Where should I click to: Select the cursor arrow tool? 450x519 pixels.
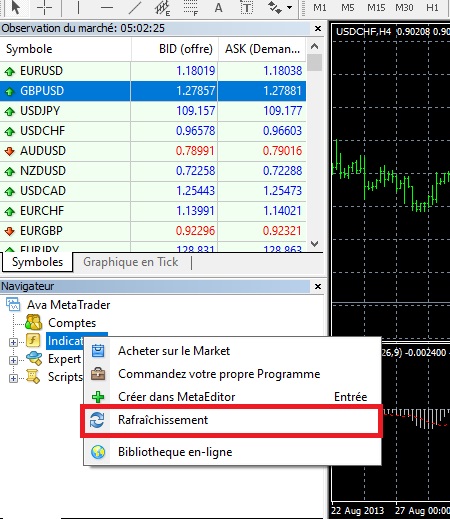(x=15, y=7)
